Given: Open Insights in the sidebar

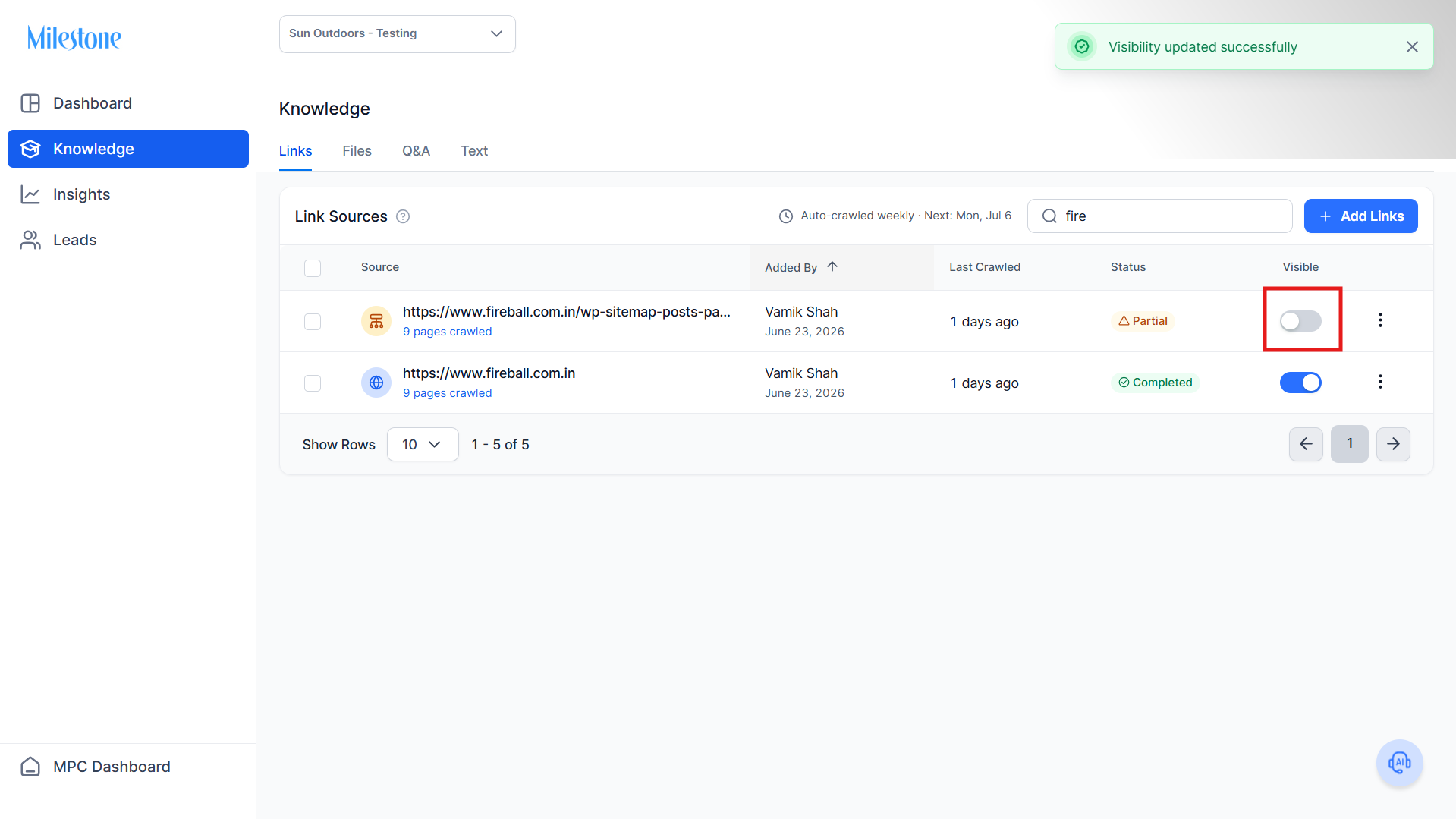Looking at the screenshot, I should (x=128, y=194).
